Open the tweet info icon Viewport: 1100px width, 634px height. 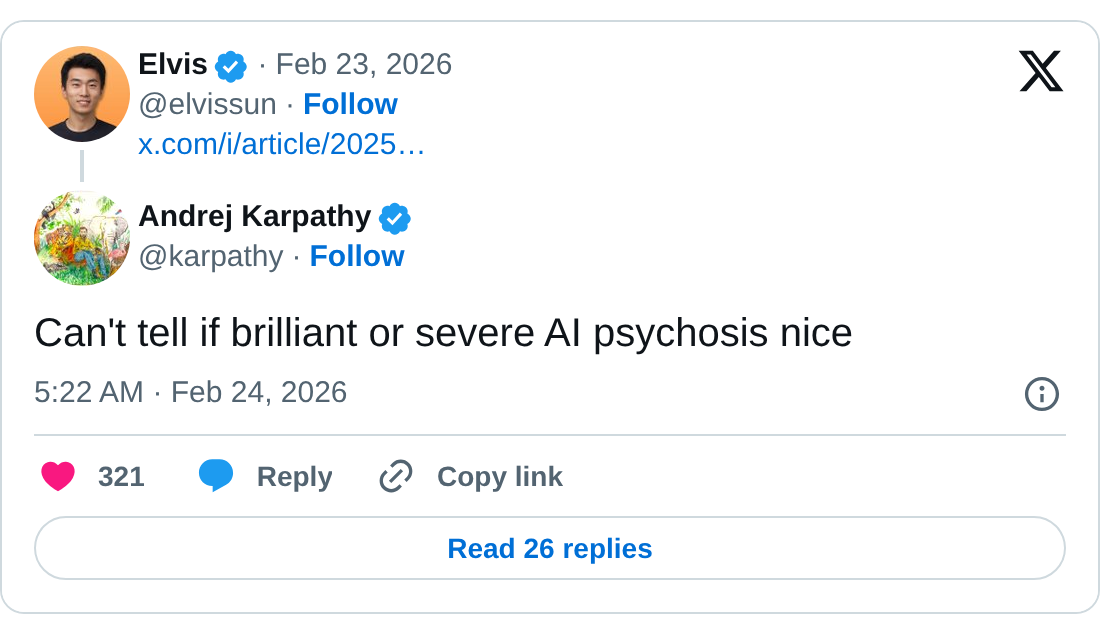click(x=1041, y=394)
